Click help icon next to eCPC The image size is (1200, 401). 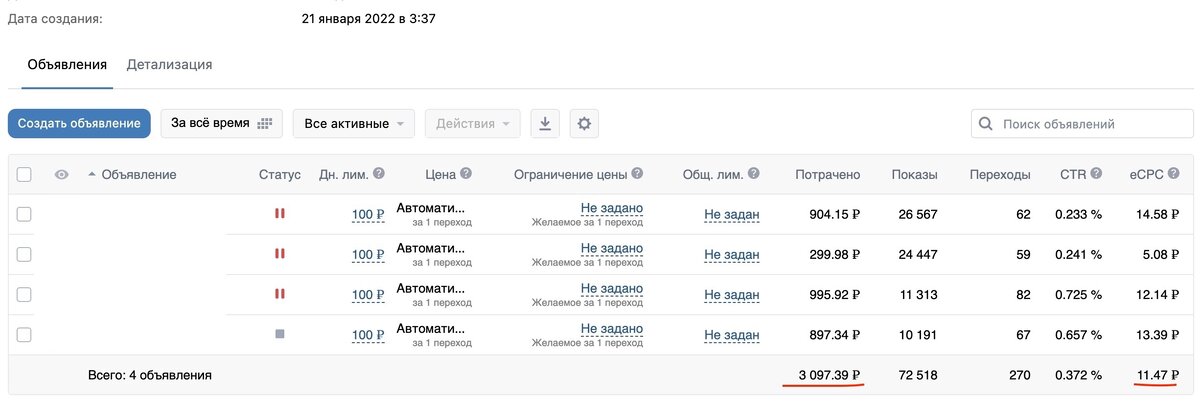[1176, 174]
